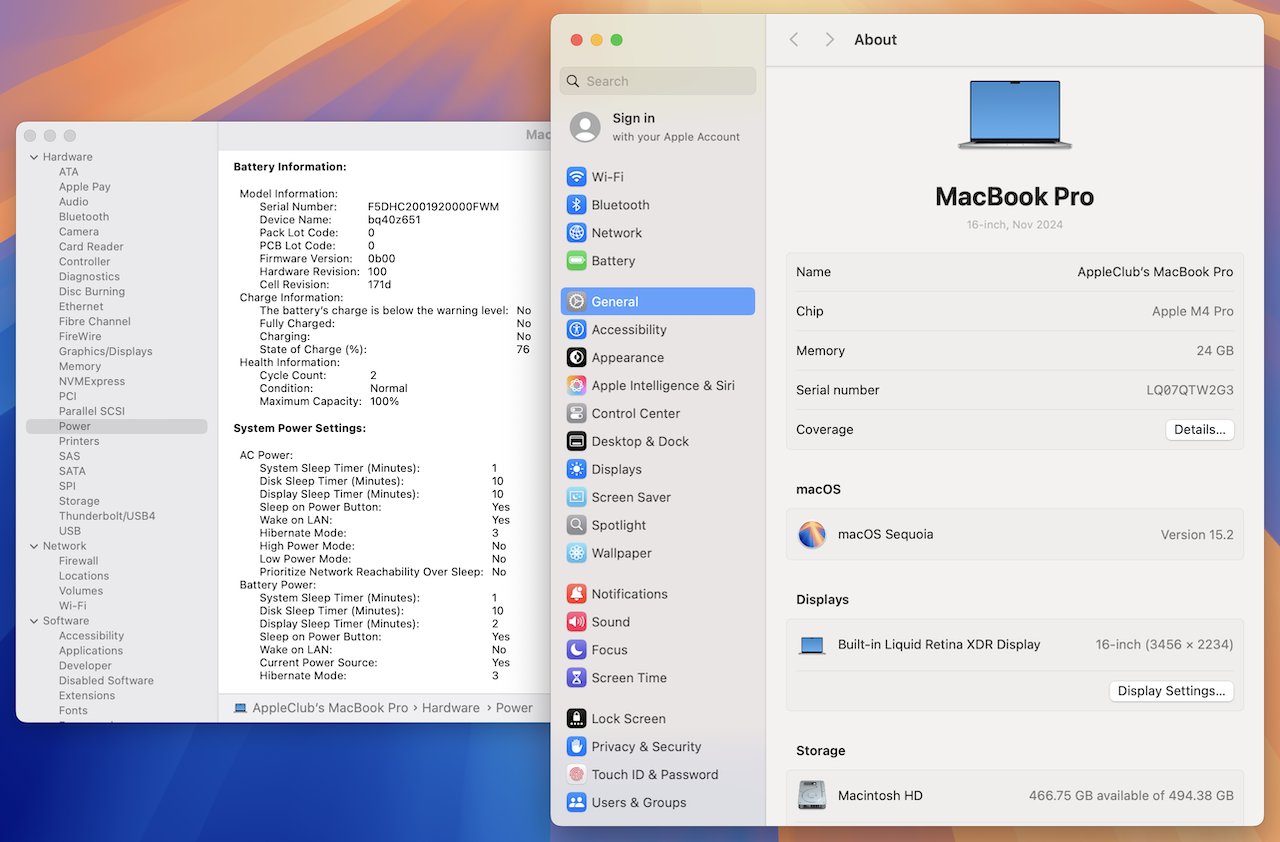Select Applications under Software in System Information
Viewport: 1280px width, 842px height.
(91, 651)
